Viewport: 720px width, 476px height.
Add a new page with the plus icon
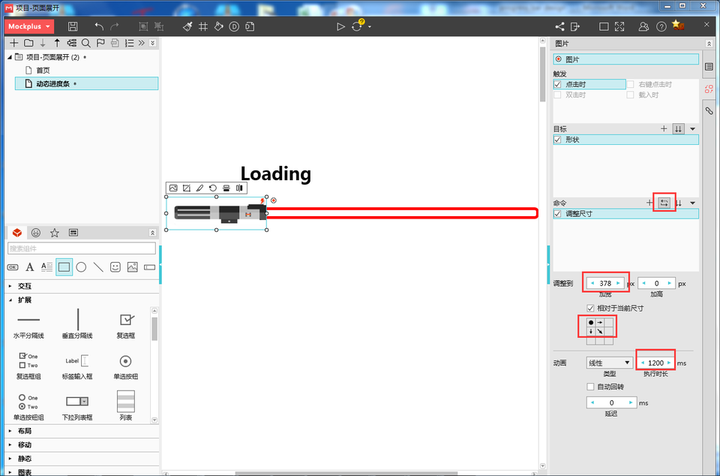tap(14, 43)
